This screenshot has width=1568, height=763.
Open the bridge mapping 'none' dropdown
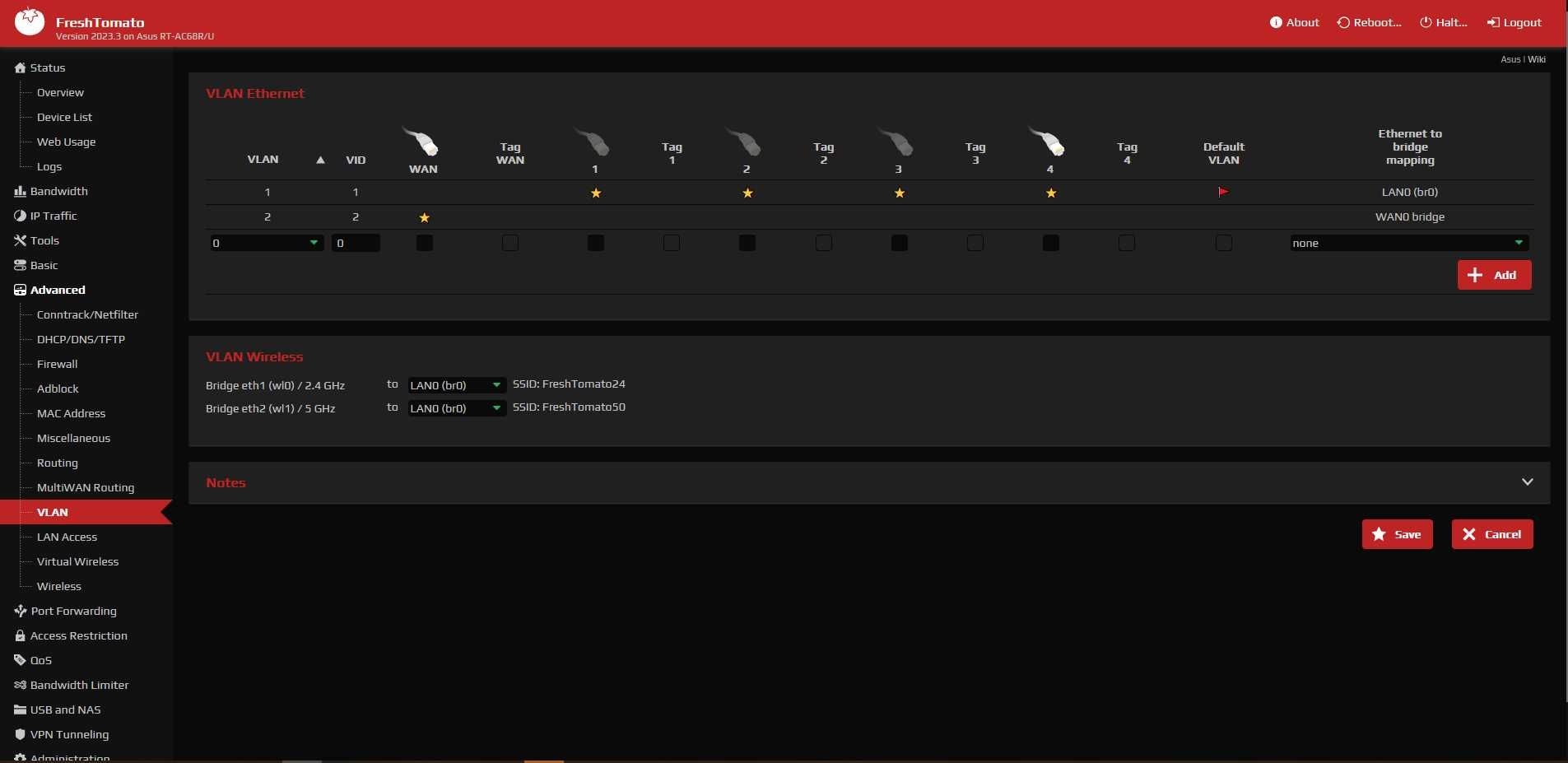pos(1409,243)
